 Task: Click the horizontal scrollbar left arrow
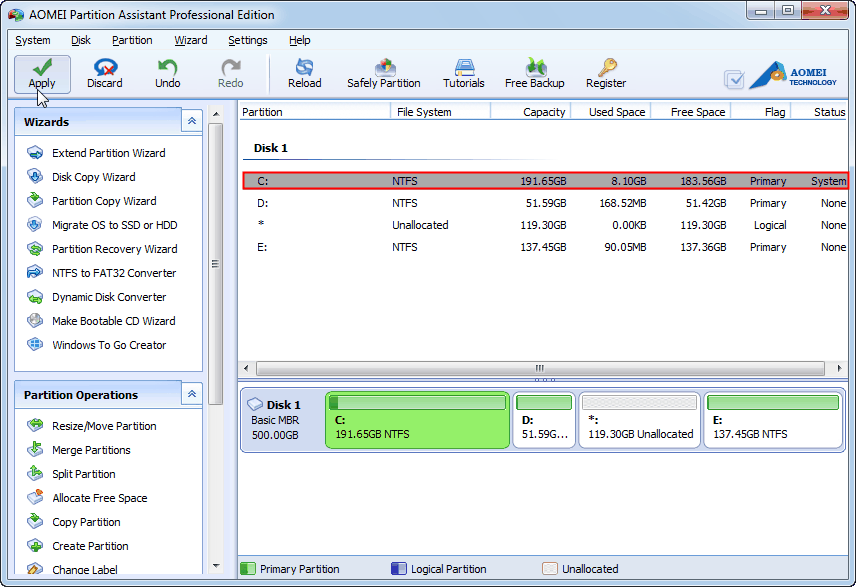[246, 368]
